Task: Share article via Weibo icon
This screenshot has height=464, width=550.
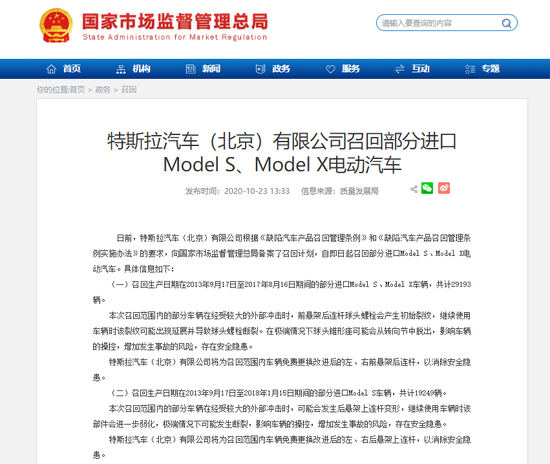Action: pos(444,188)
